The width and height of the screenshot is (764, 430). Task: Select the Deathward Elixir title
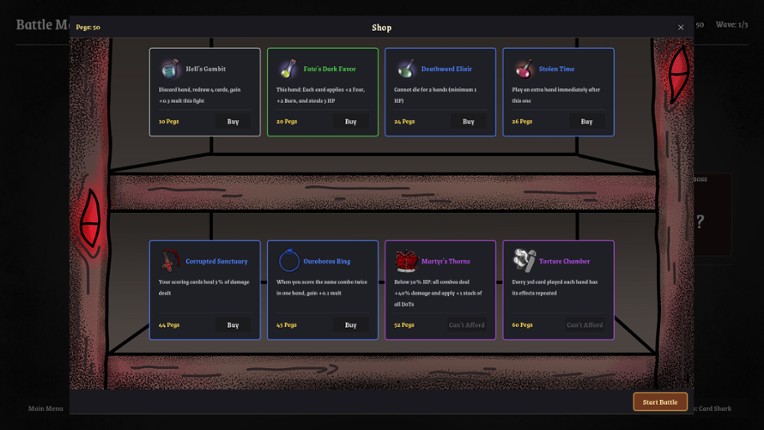pyautogui.click(x=447, y=69)
